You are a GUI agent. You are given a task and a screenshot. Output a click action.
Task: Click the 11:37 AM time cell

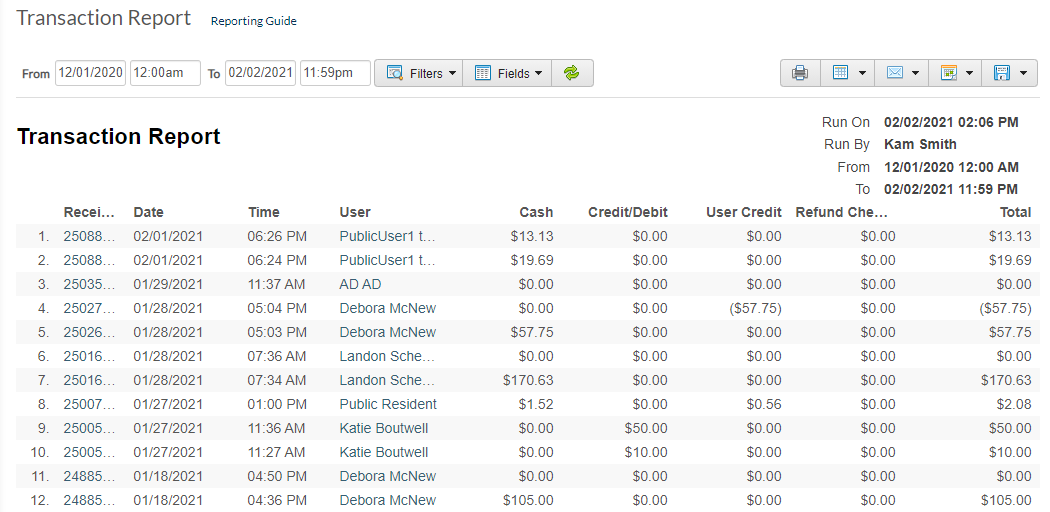[x=276, y=284]
